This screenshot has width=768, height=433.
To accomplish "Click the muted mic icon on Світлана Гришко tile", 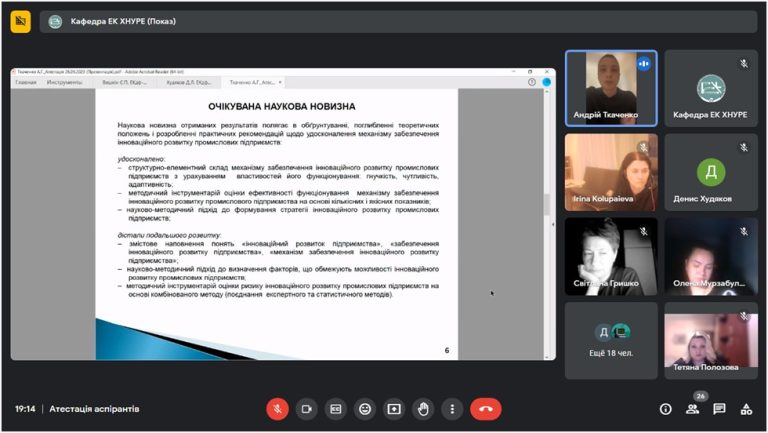I will pyautogui.click(x=644, y=231).
